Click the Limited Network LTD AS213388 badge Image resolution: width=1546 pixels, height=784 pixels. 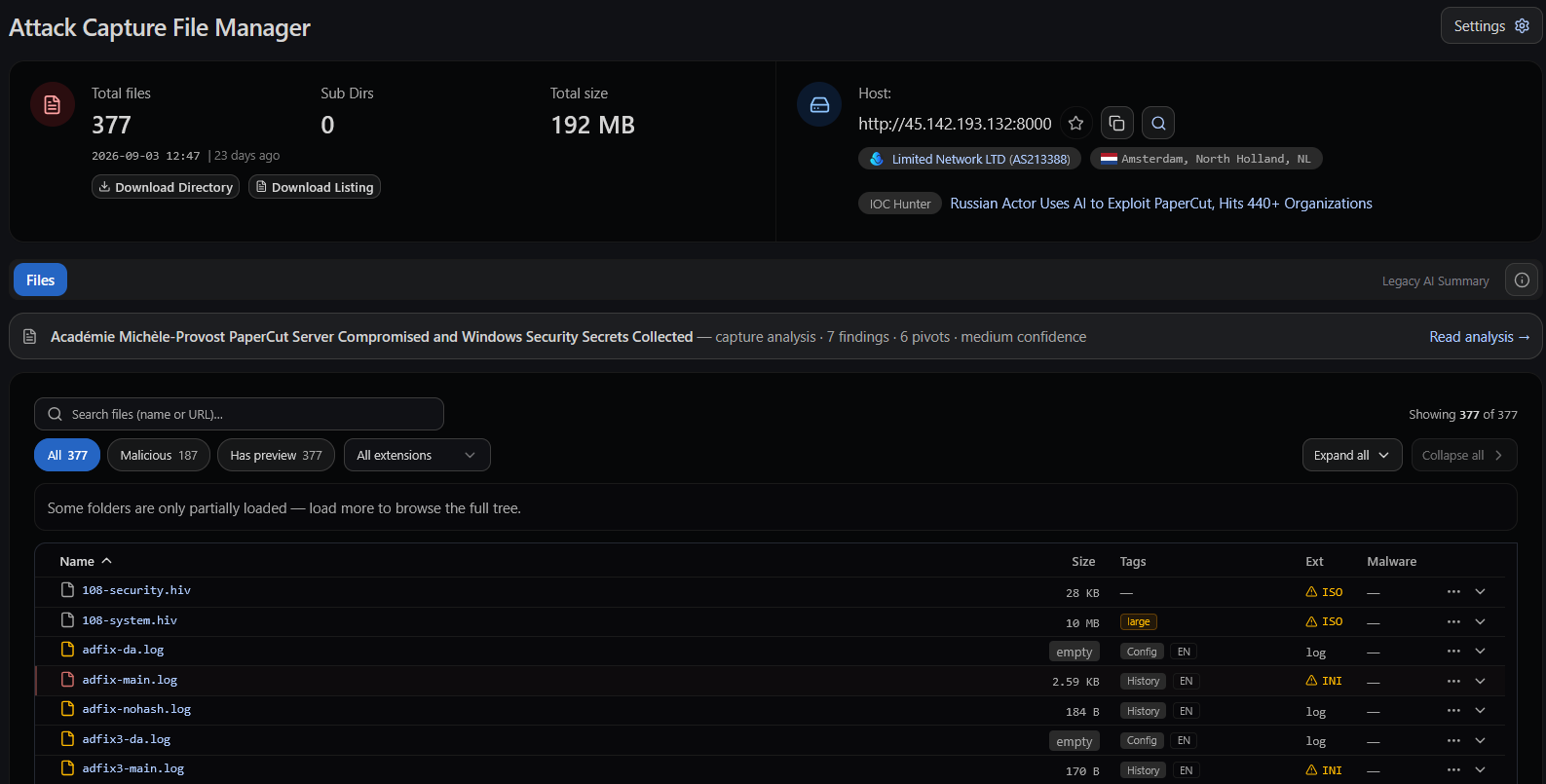point(969,159)
